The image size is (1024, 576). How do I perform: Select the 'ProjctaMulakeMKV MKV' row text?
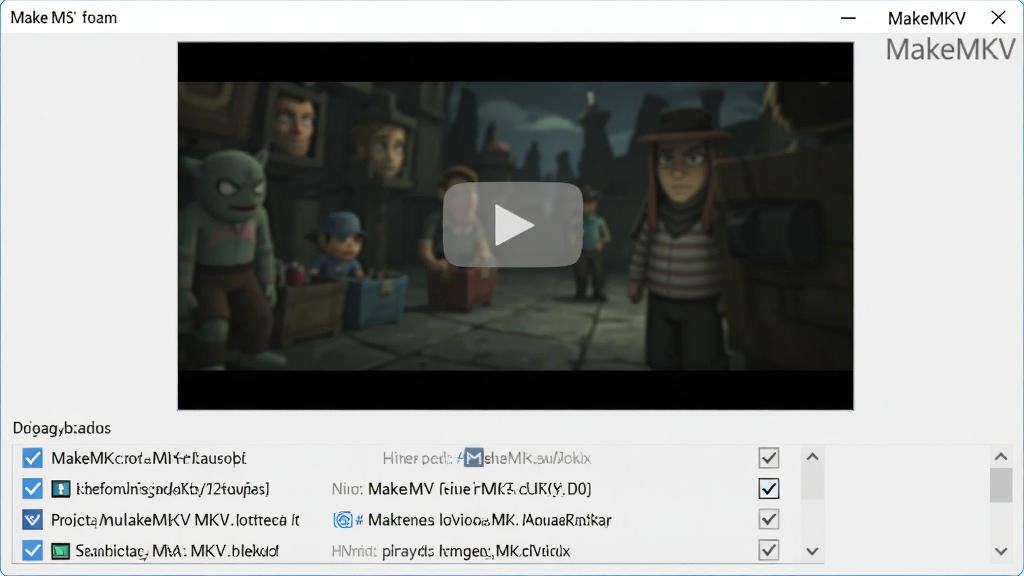pyautogui.click(x=175, y=520)
